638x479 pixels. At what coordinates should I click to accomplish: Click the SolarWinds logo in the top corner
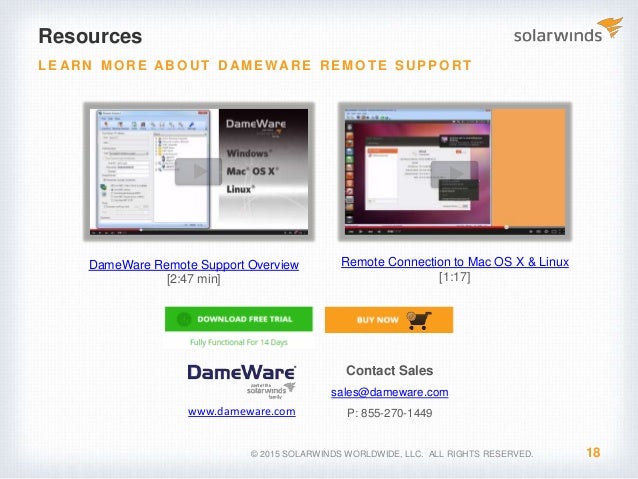click(x=568, y=31)
